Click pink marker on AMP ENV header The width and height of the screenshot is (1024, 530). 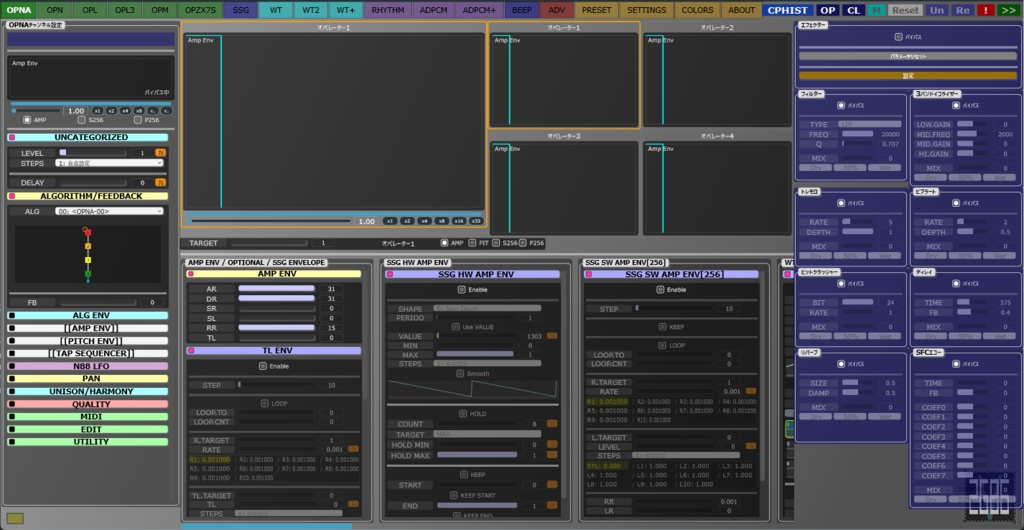(x=191, y=274)
